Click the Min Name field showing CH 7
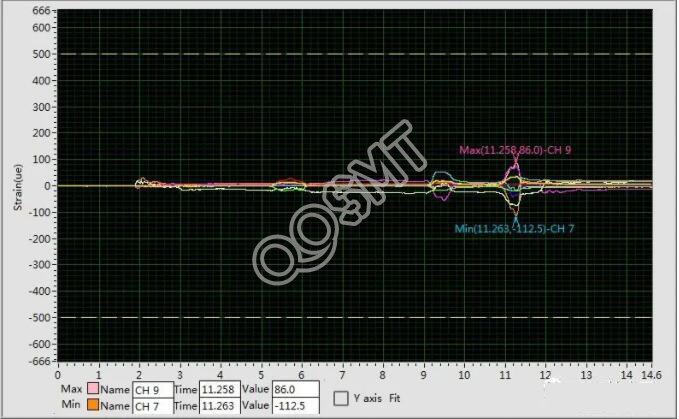The width and height of the screenshot is (679, 419). [x=152, y=406]
